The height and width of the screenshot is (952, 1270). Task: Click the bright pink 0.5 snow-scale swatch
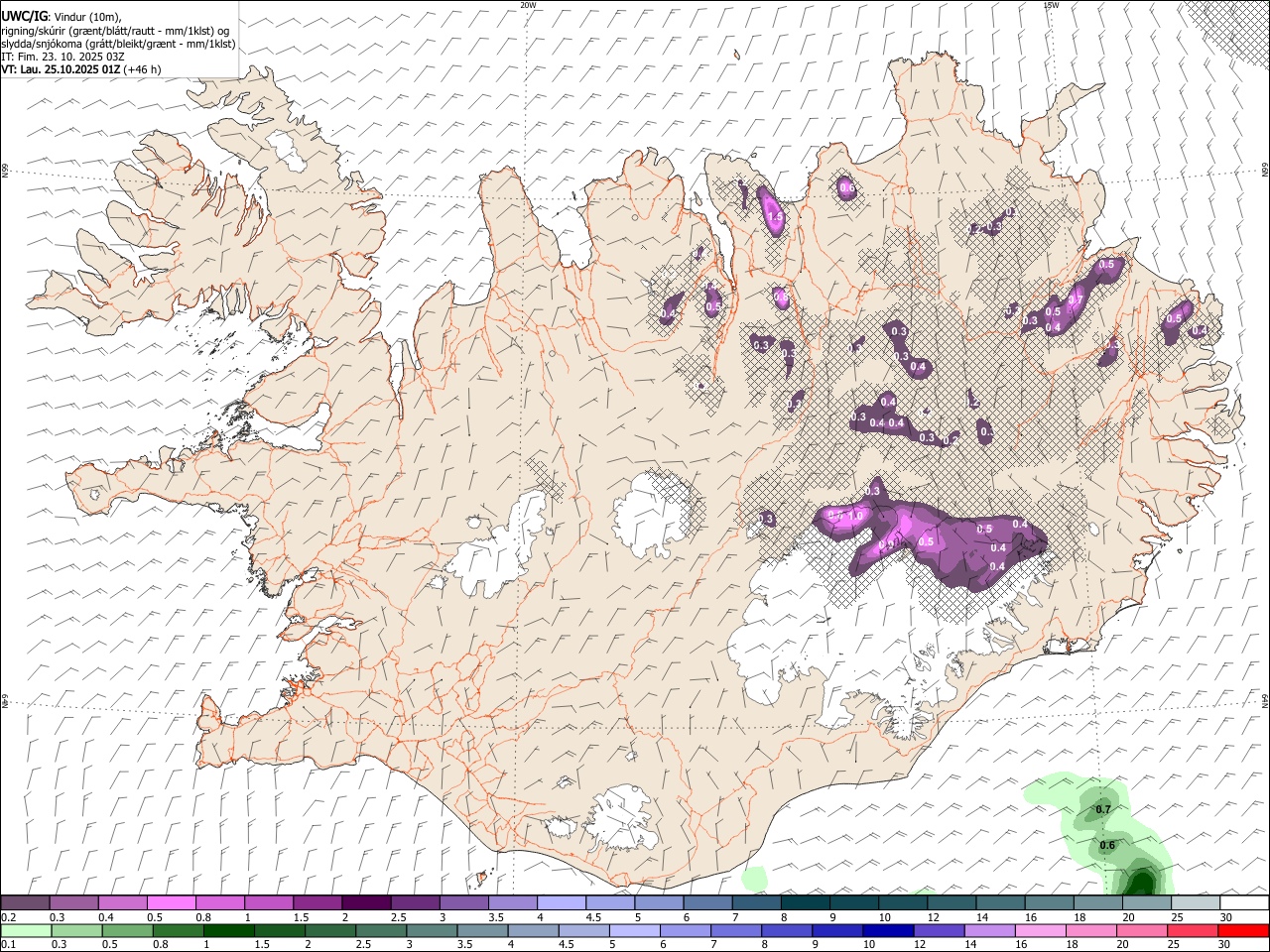click(x=171, y=903)
